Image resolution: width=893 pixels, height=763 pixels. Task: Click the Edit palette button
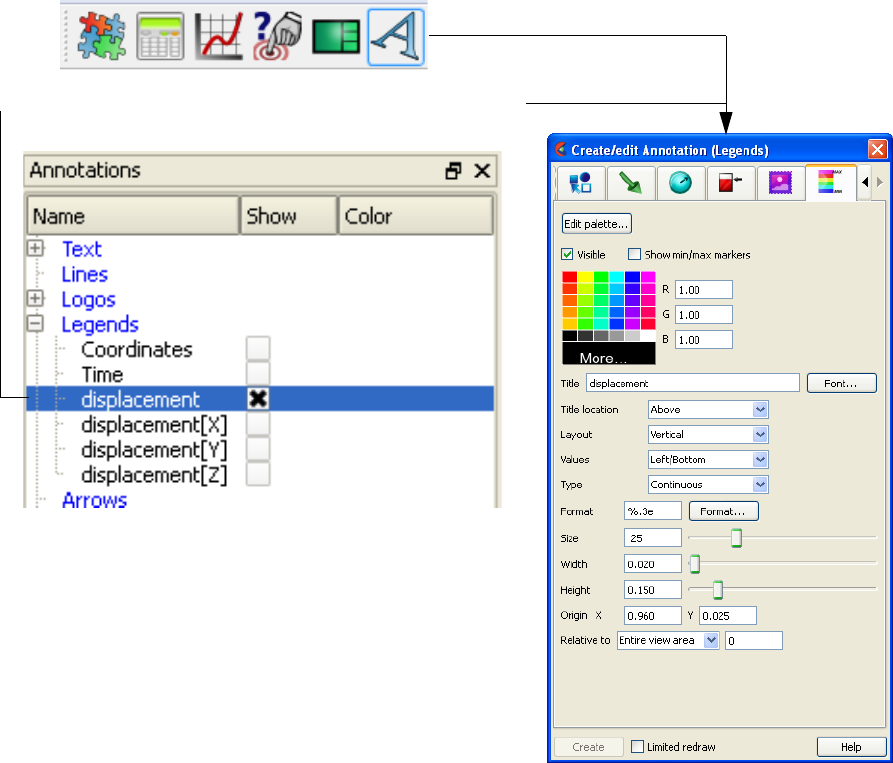click(596, 224)
